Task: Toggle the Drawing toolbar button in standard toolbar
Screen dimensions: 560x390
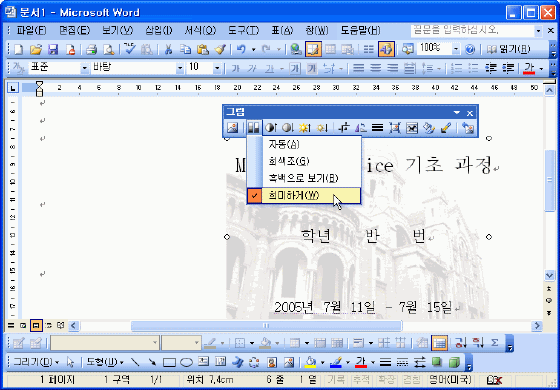Action: tap(386, 49)
